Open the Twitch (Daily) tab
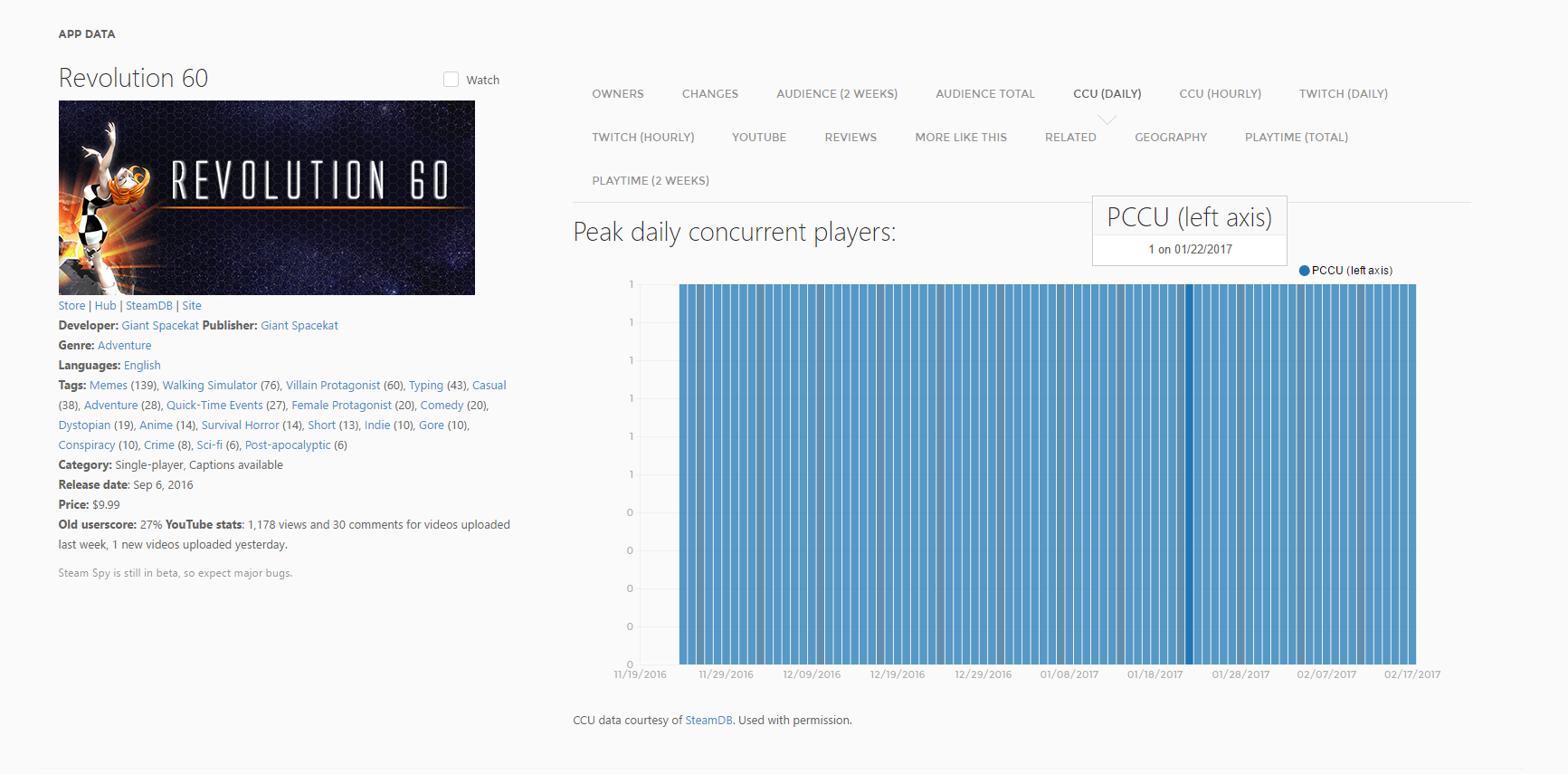Viewport: 1568px width, 774px height. [x=1344, y=94]
